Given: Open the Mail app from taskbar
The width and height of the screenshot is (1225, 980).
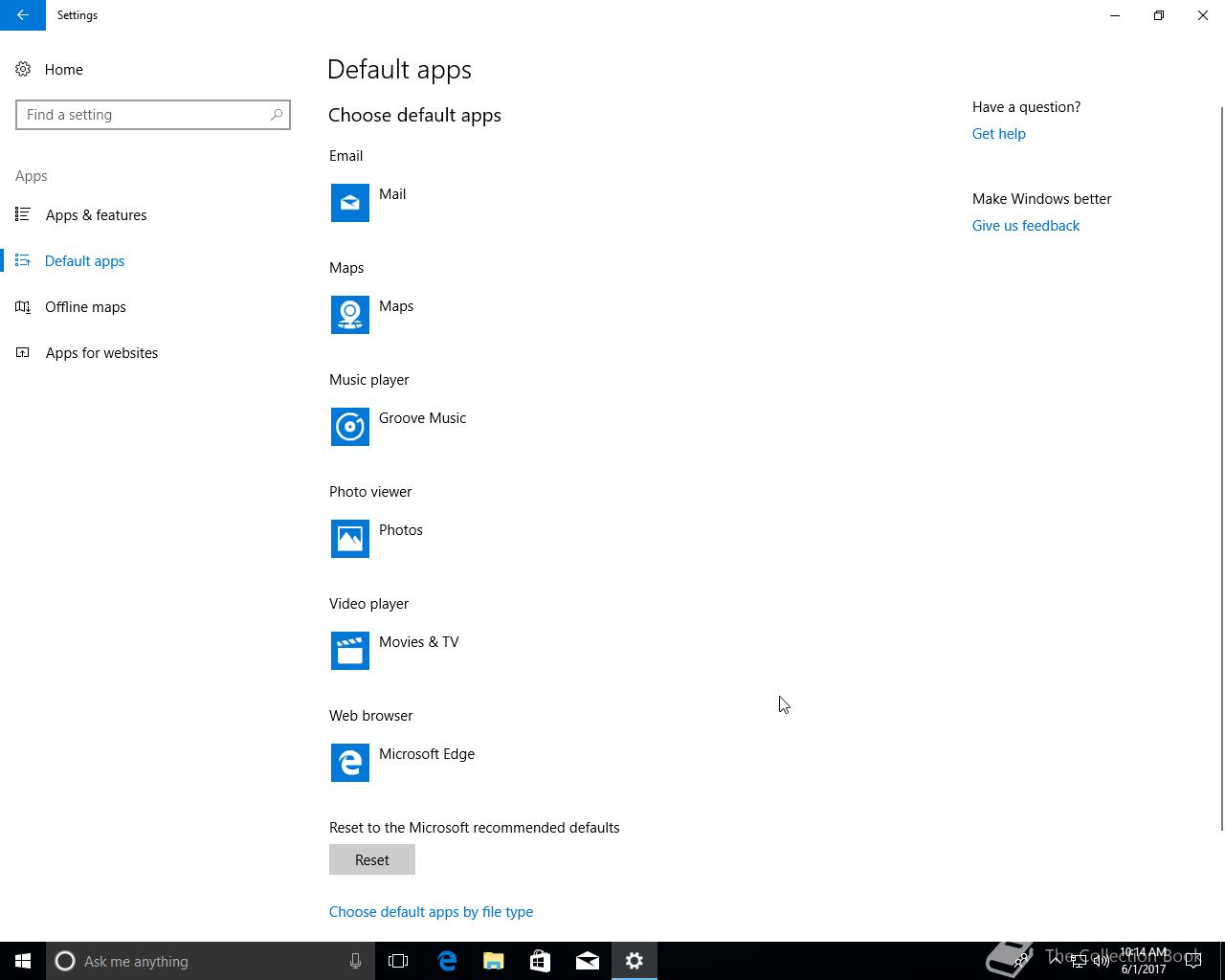Looking at the screenshot, I should [x=588, y=961].
